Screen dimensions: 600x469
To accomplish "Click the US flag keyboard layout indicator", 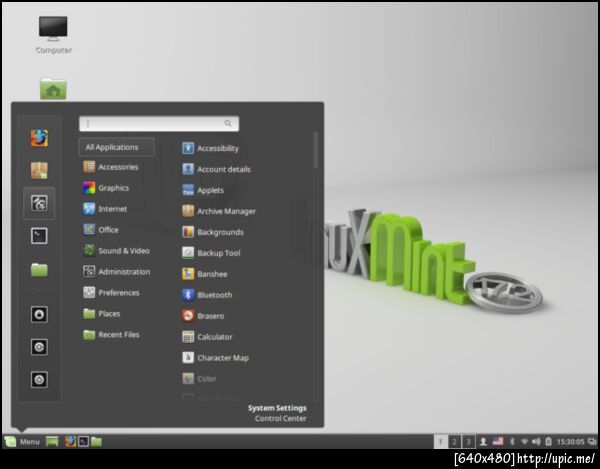I will pyautogui.click(x=498, y=441).
